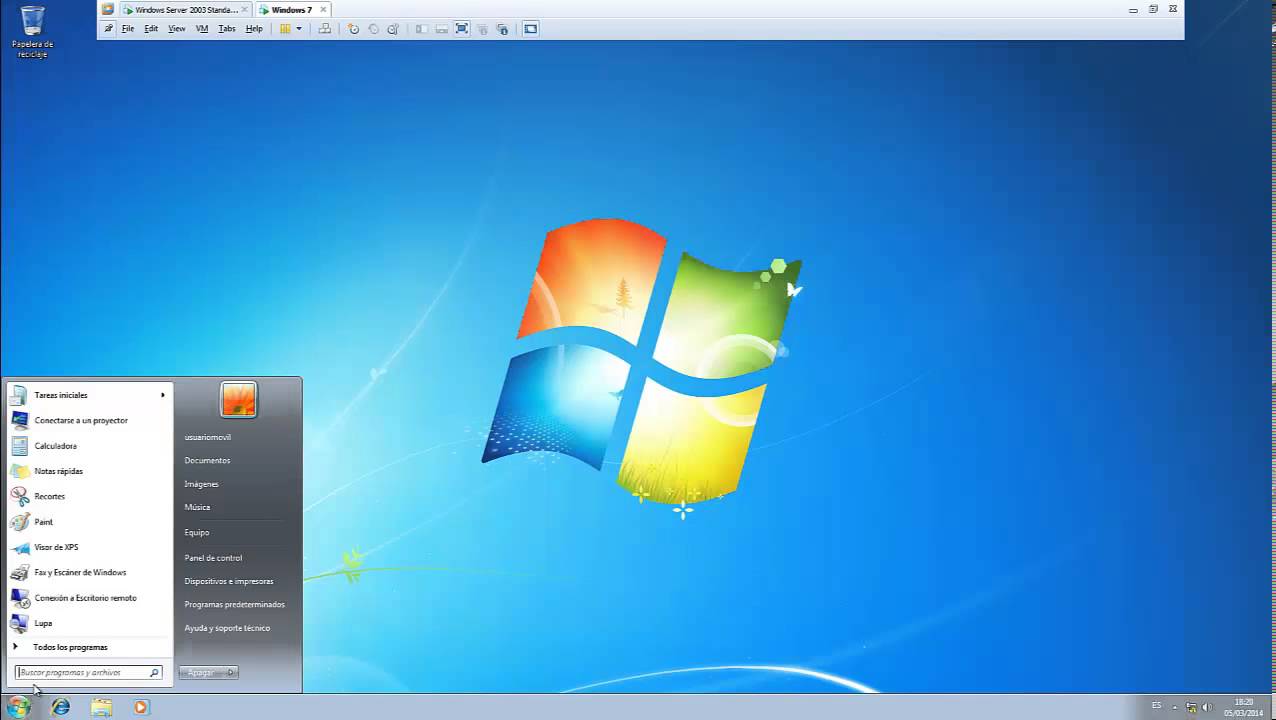
Task: Click the Windows Start orb
Action: [x=19, y=706]
